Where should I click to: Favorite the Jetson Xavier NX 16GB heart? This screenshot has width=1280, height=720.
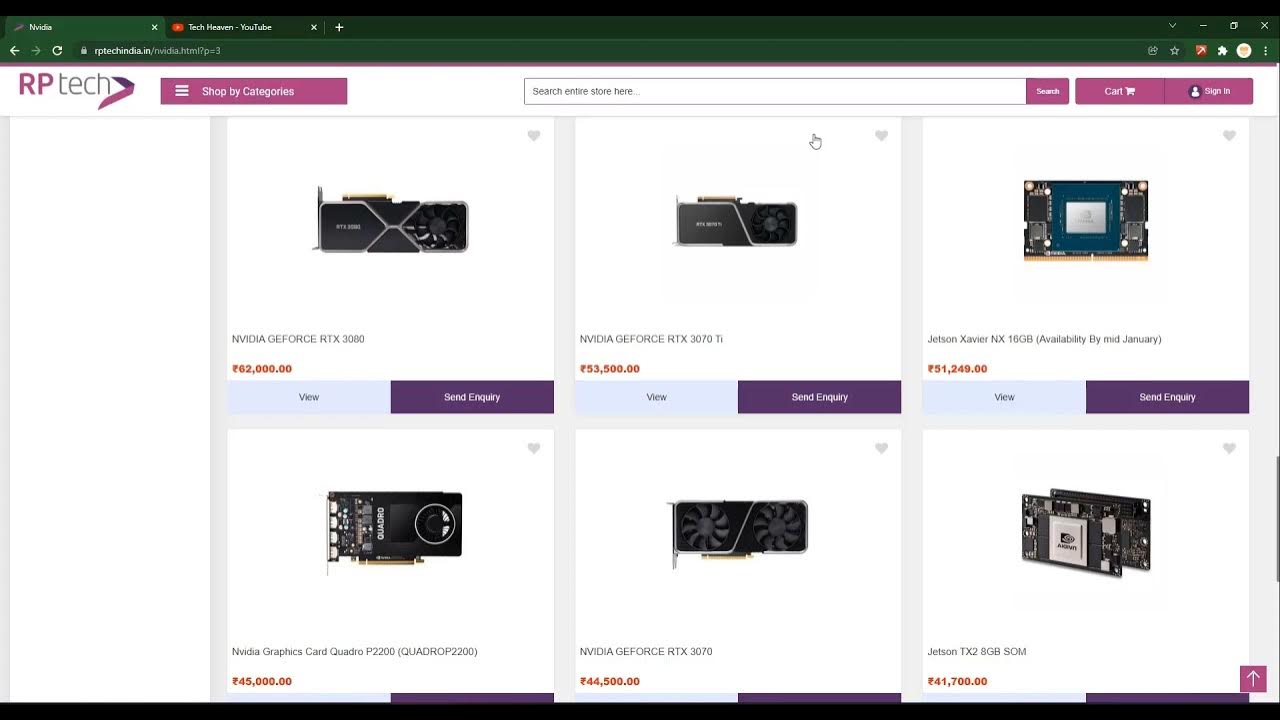click(x=1229, y=136)
